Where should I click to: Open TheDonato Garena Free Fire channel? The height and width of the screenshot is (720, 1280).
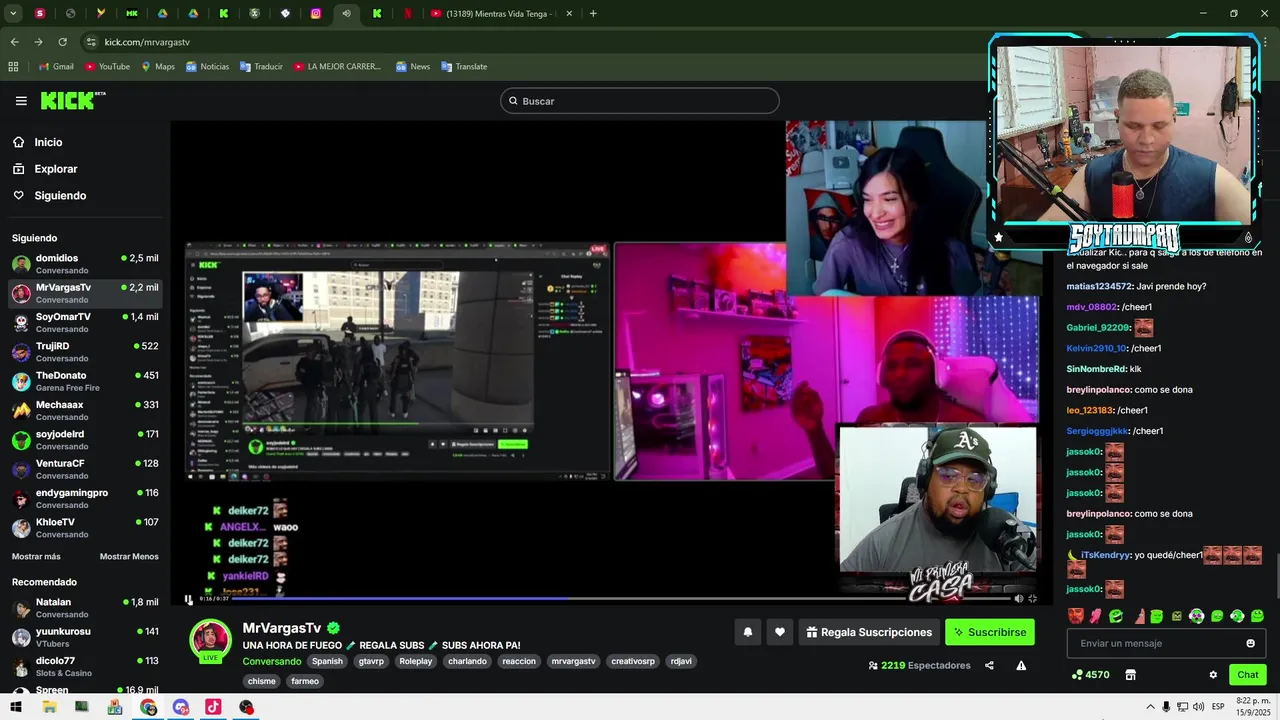(85, 381)
